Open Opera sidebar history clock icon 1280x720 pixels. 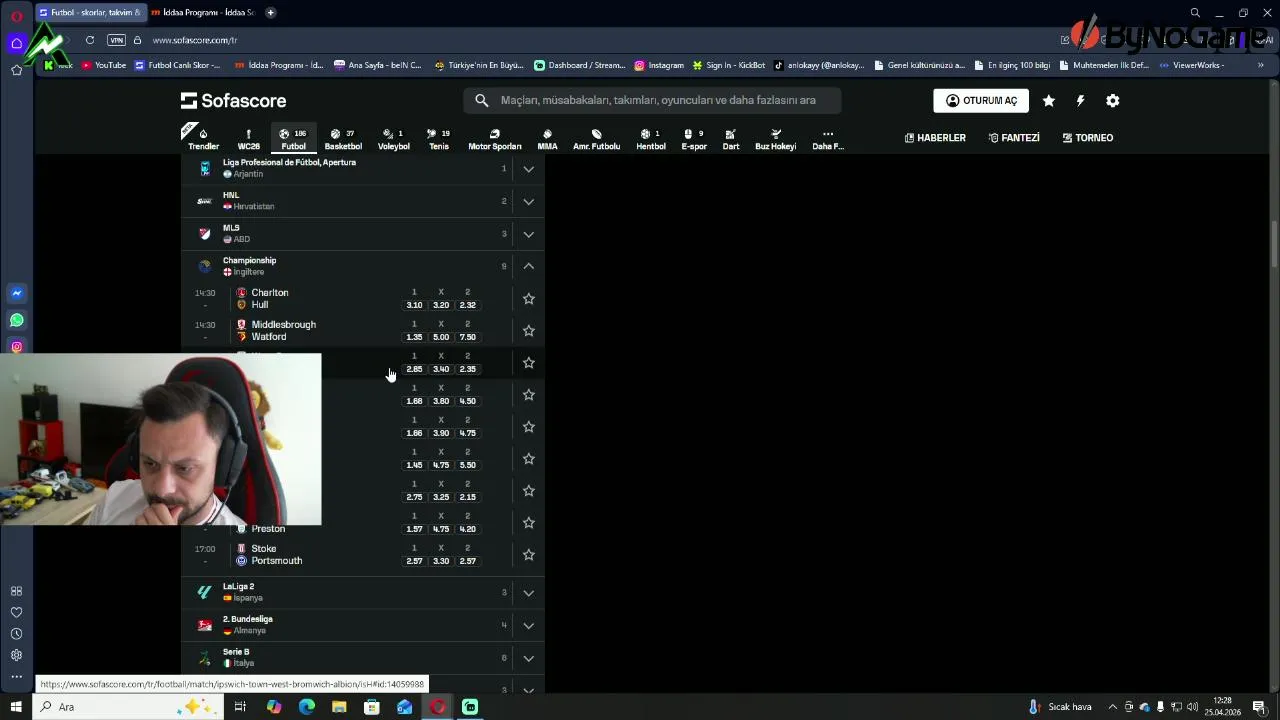pos(16,634)
